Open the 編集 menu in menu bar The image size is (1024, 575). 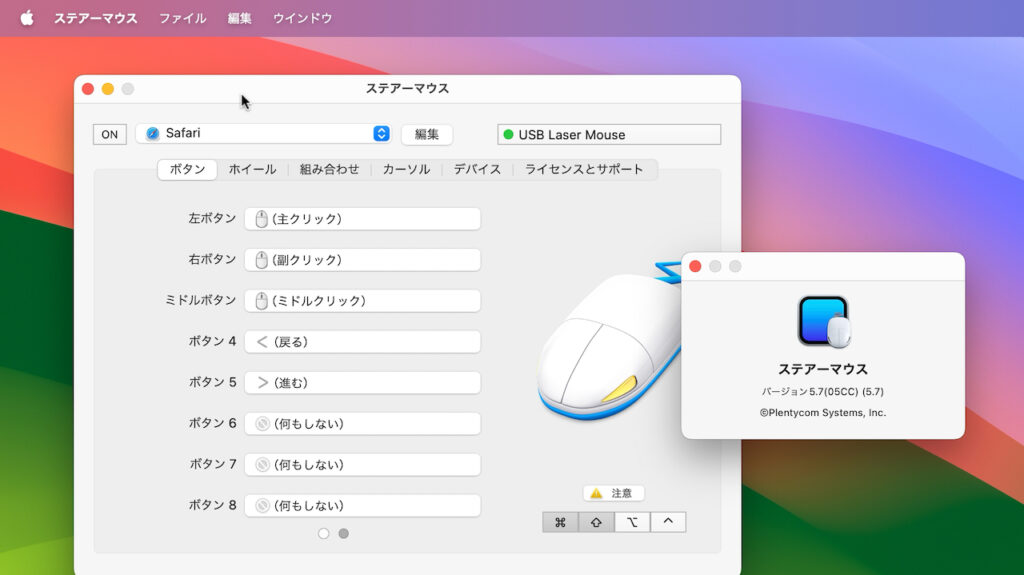(239, 18)
